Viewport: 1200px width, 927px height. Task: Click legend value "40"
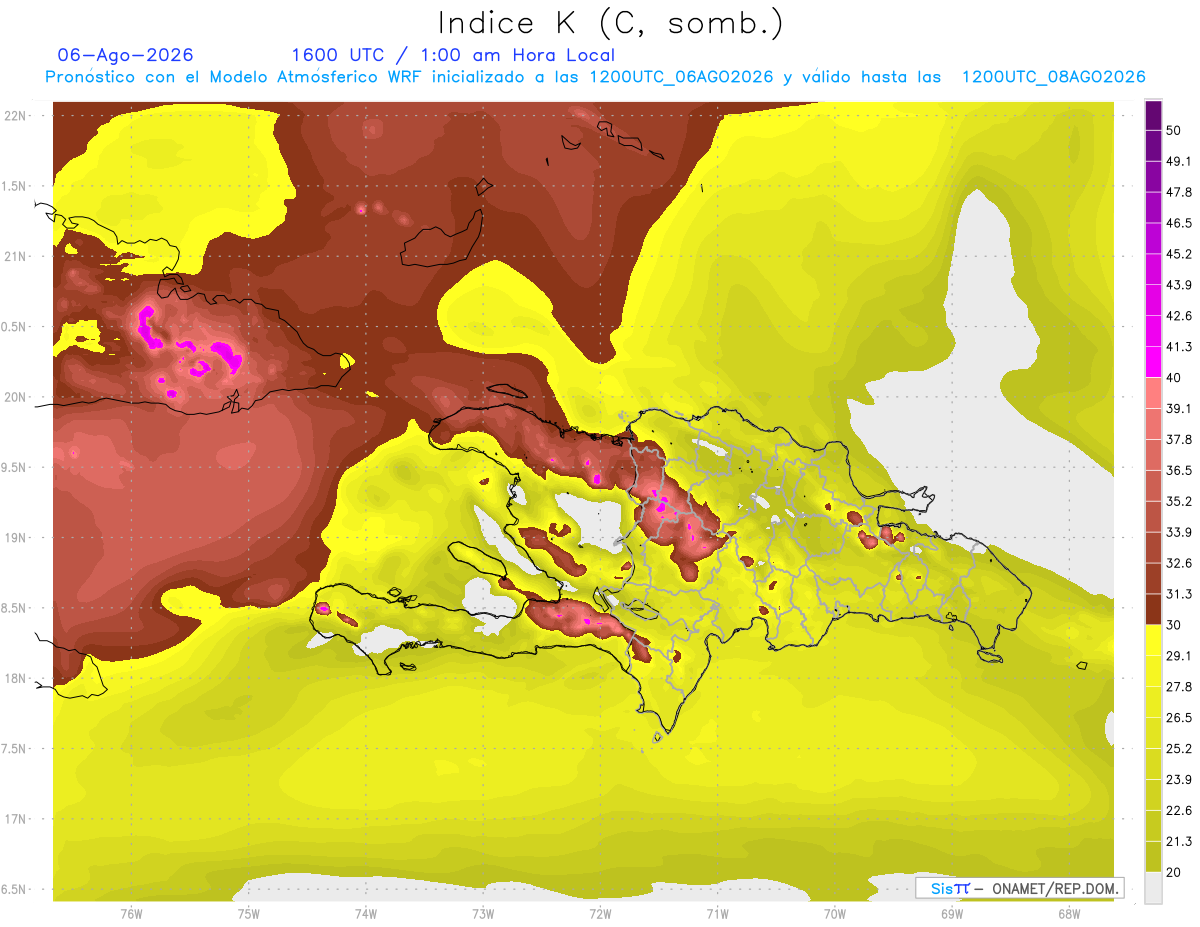[x=1175, y=378]
